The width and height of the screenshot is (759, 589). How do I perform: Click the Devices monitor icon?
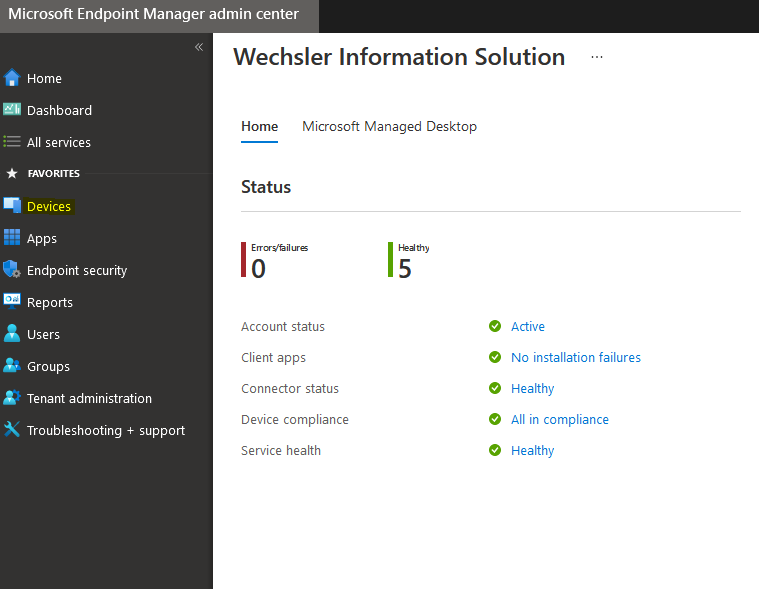[12, 206]
